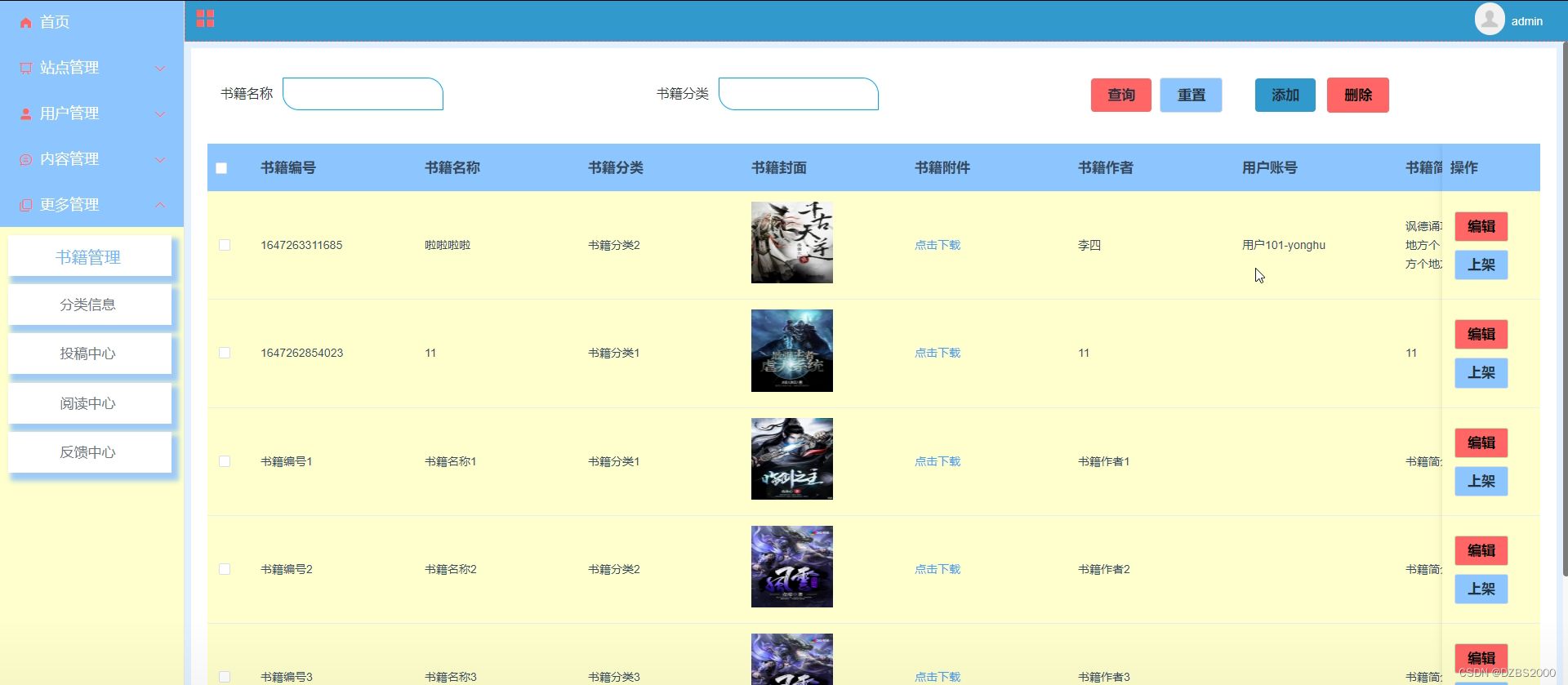Open the 啦啦啦啦 book cover thumbnail
The image size is (1568, 685).
pos(792,242)
